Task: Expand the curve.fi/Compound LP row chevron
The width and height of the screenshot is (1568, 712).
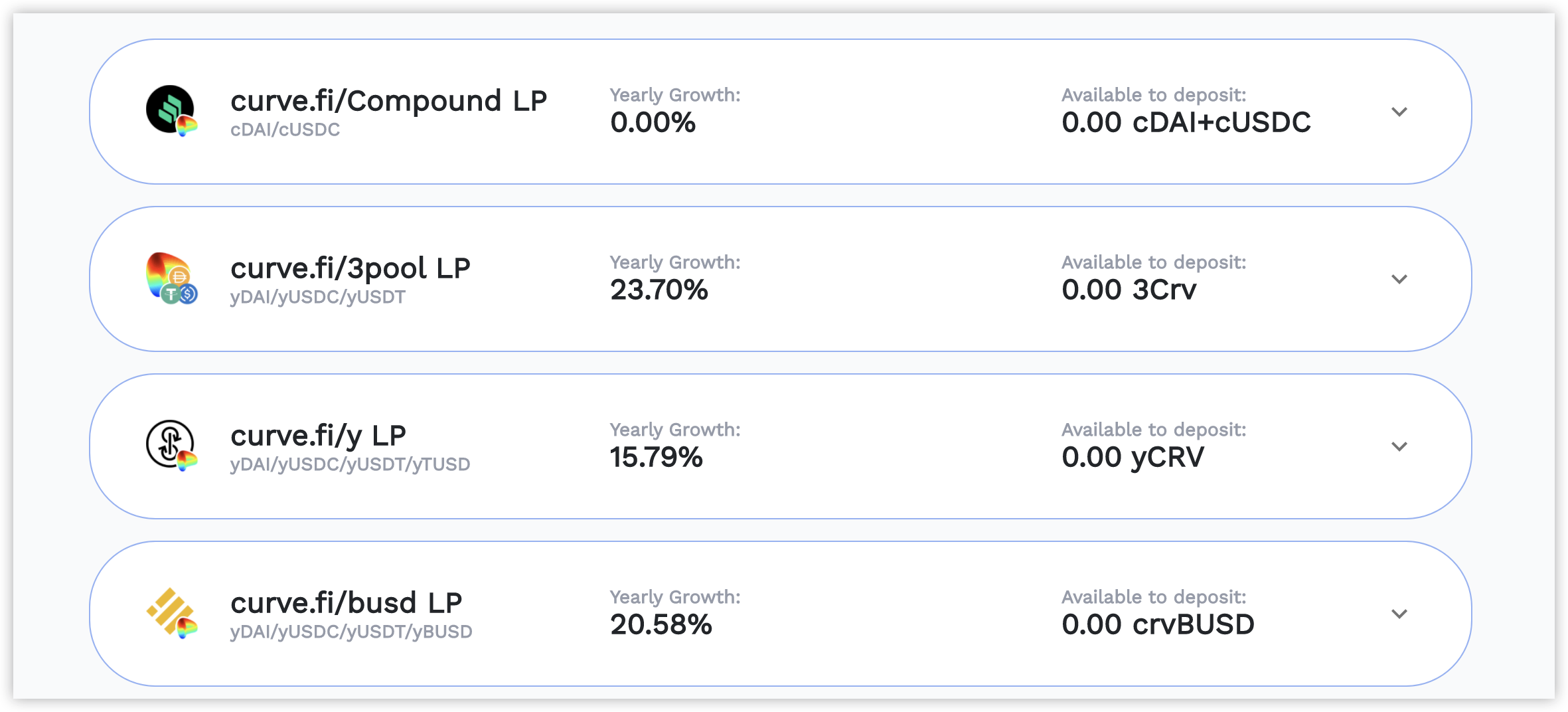Action: click(x=1399, y=112)
